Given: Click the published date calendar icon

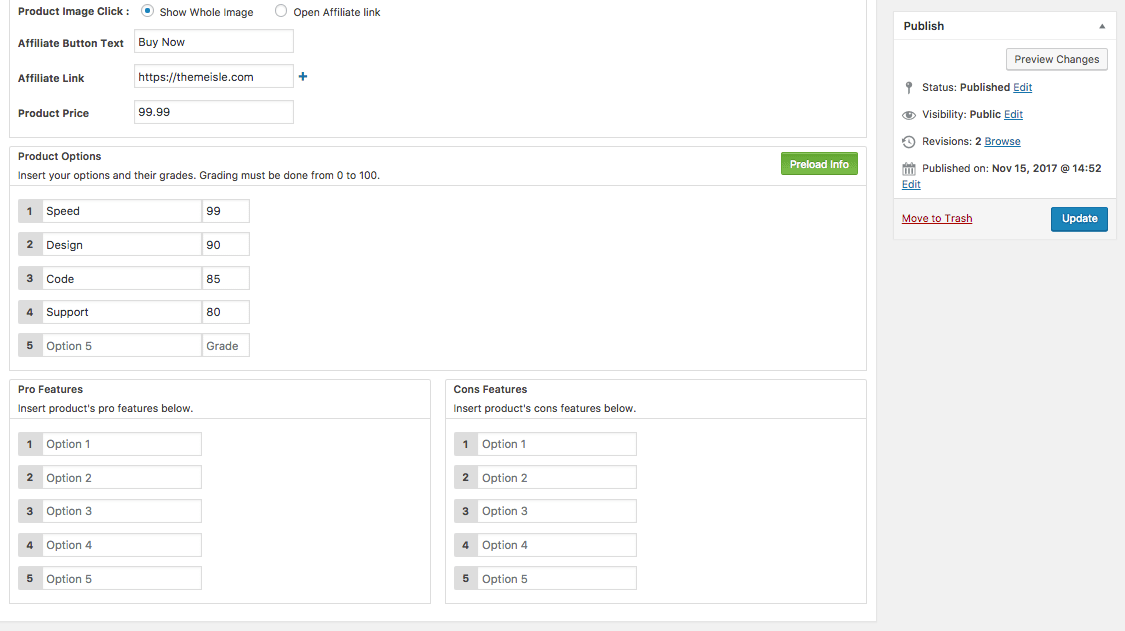Looking at the screenshot, I should tap(908, 169).
